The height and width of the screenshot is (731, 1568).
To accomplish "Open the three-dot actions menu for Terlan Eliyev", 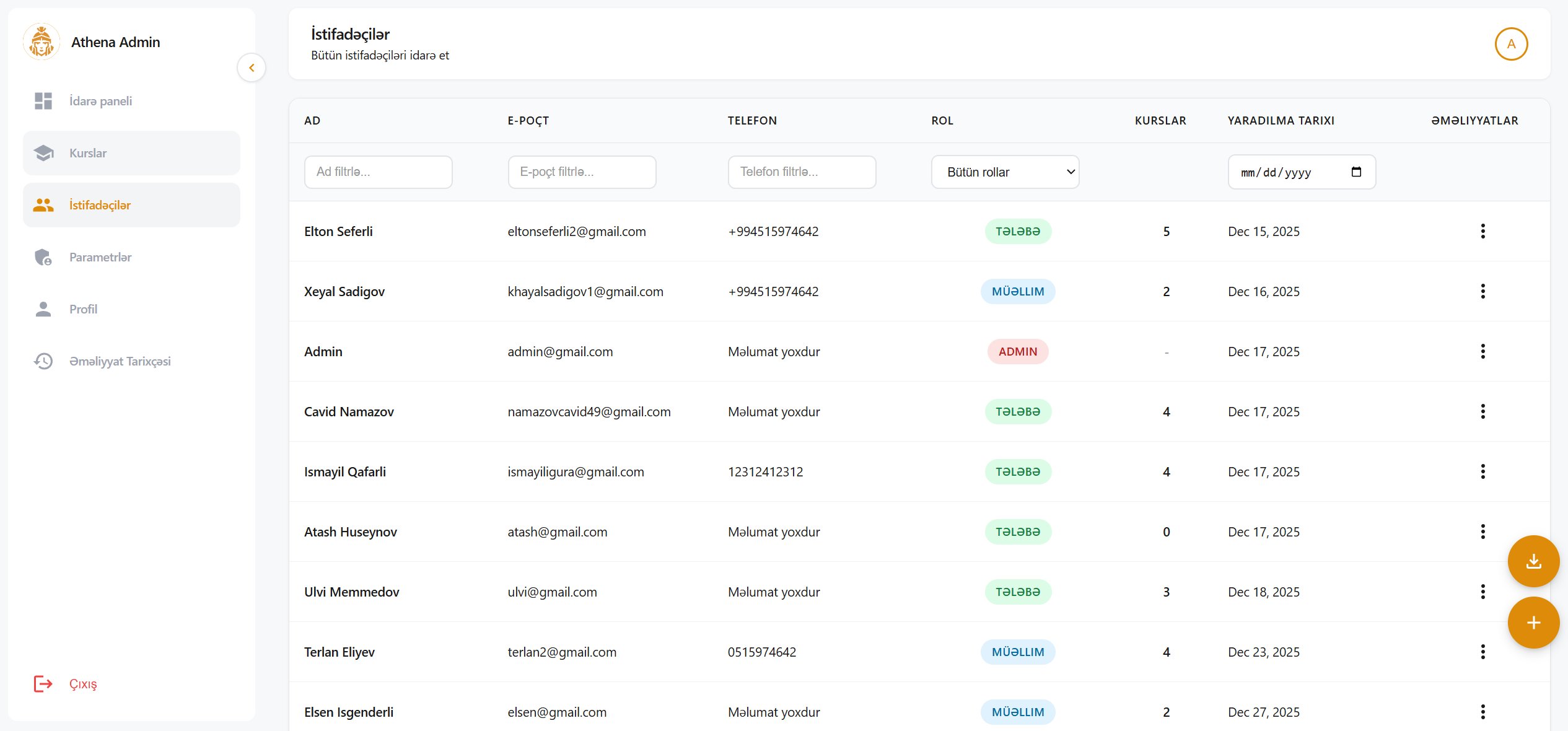I will coord(1482,652).
